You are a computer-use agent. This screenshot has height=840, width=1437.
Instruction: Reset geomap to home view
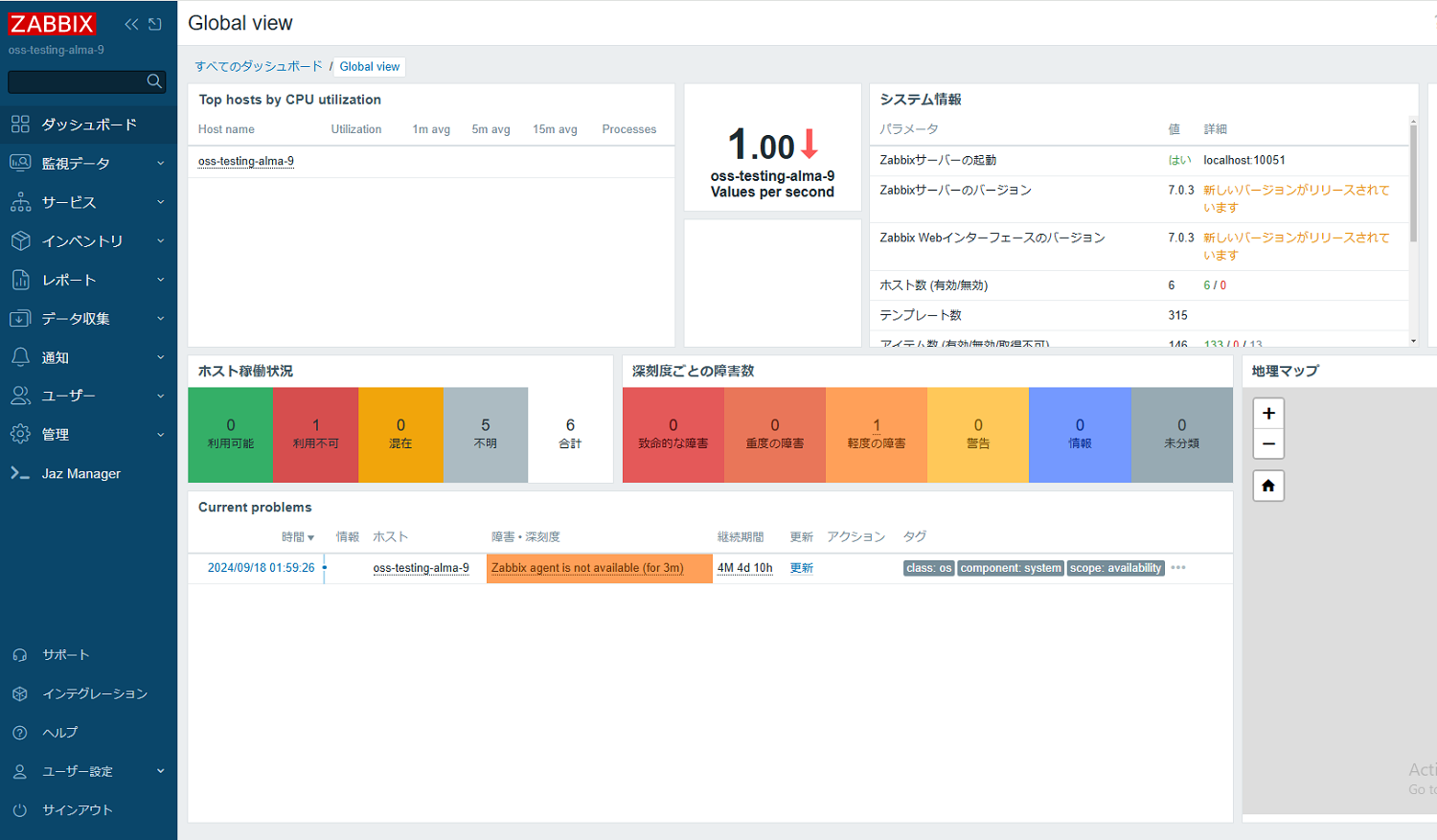(1268, 486)
